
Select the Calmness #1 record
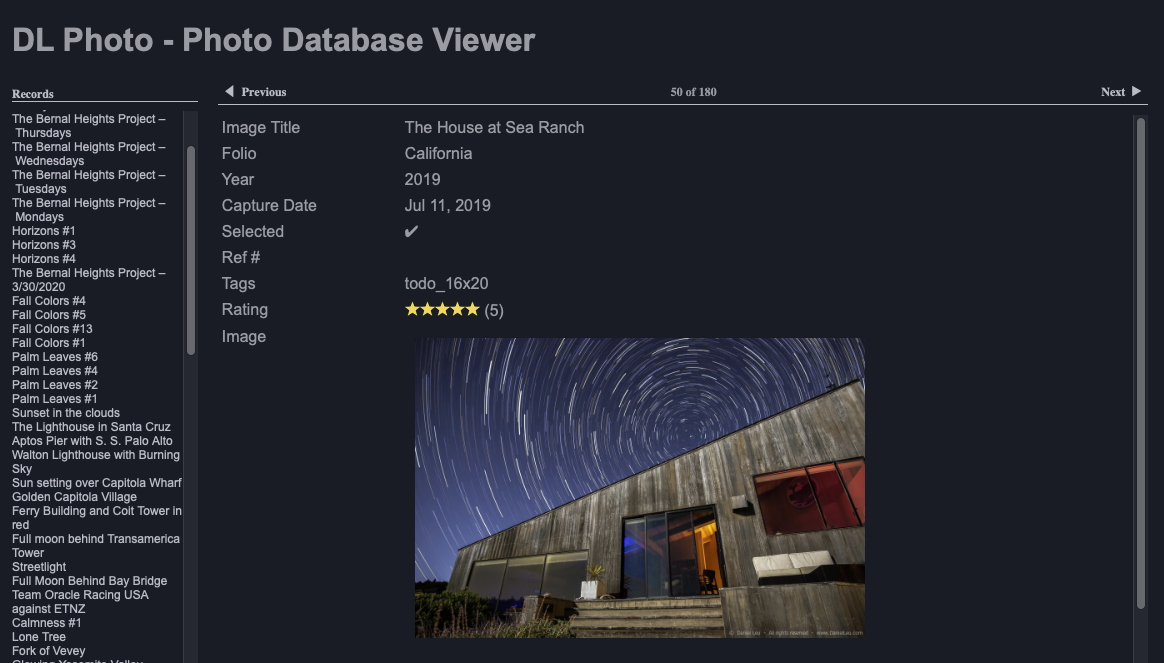coord(46,623)
